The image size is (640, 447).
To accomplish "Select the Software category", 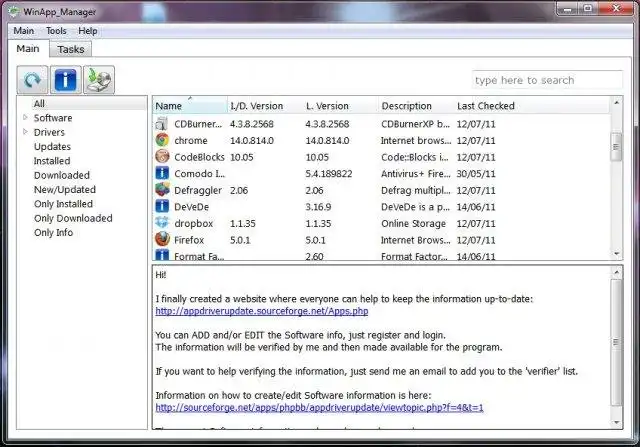I will pos(53,118).
